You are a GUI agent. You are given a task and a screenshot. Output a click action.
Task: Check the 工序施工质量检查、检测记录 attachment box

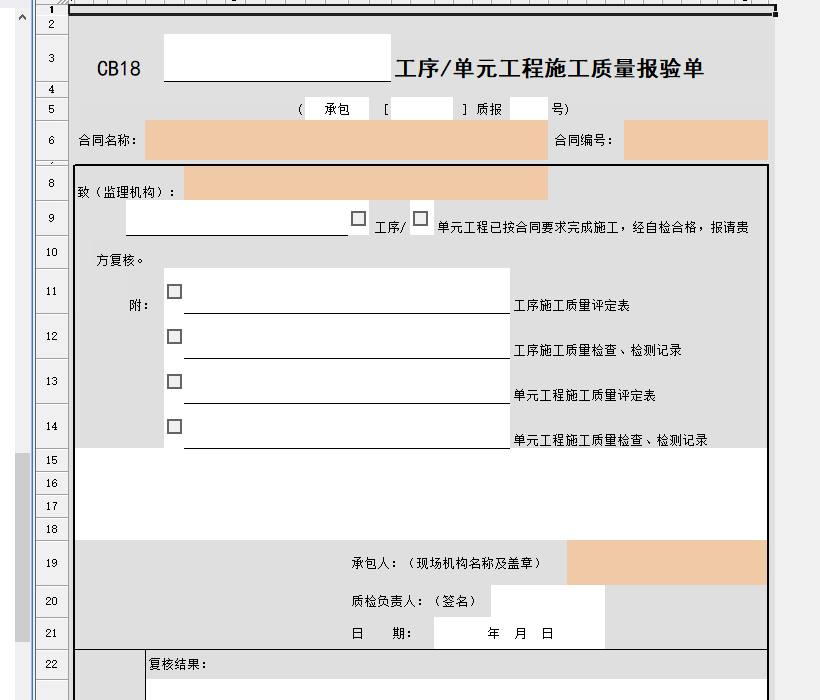point(175,336)
